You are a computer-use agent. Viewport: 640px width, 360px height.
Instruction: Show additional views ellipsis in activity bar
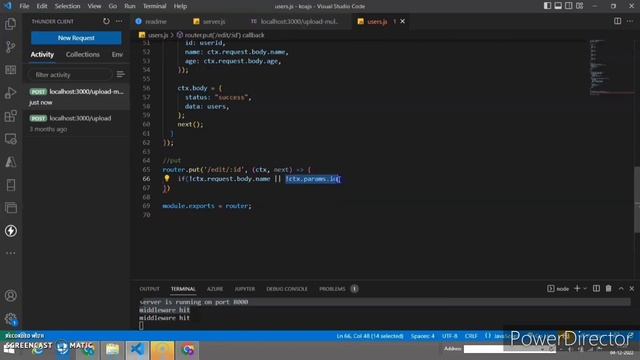pyautogui.click(x=11, y=253)
